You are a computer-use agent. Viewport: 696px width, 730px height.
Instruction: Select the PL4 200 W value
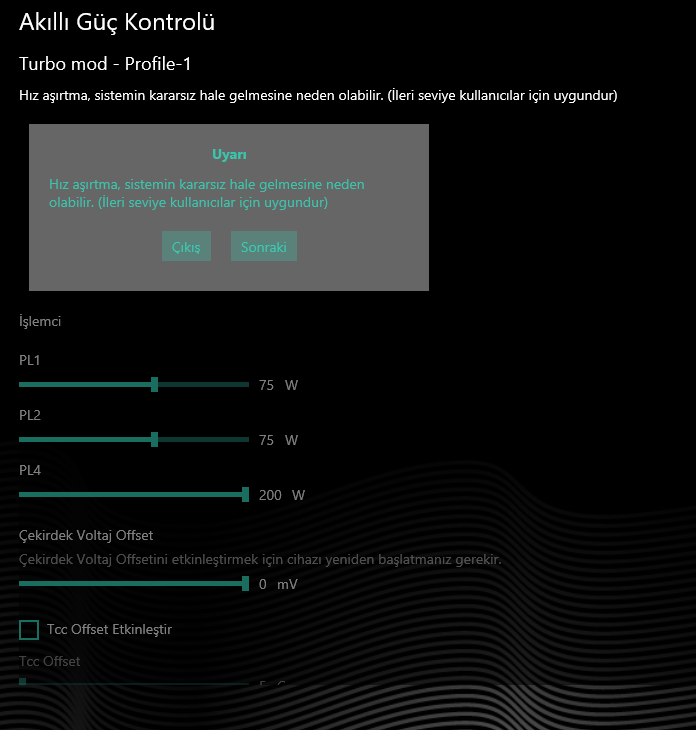[282, 495]
